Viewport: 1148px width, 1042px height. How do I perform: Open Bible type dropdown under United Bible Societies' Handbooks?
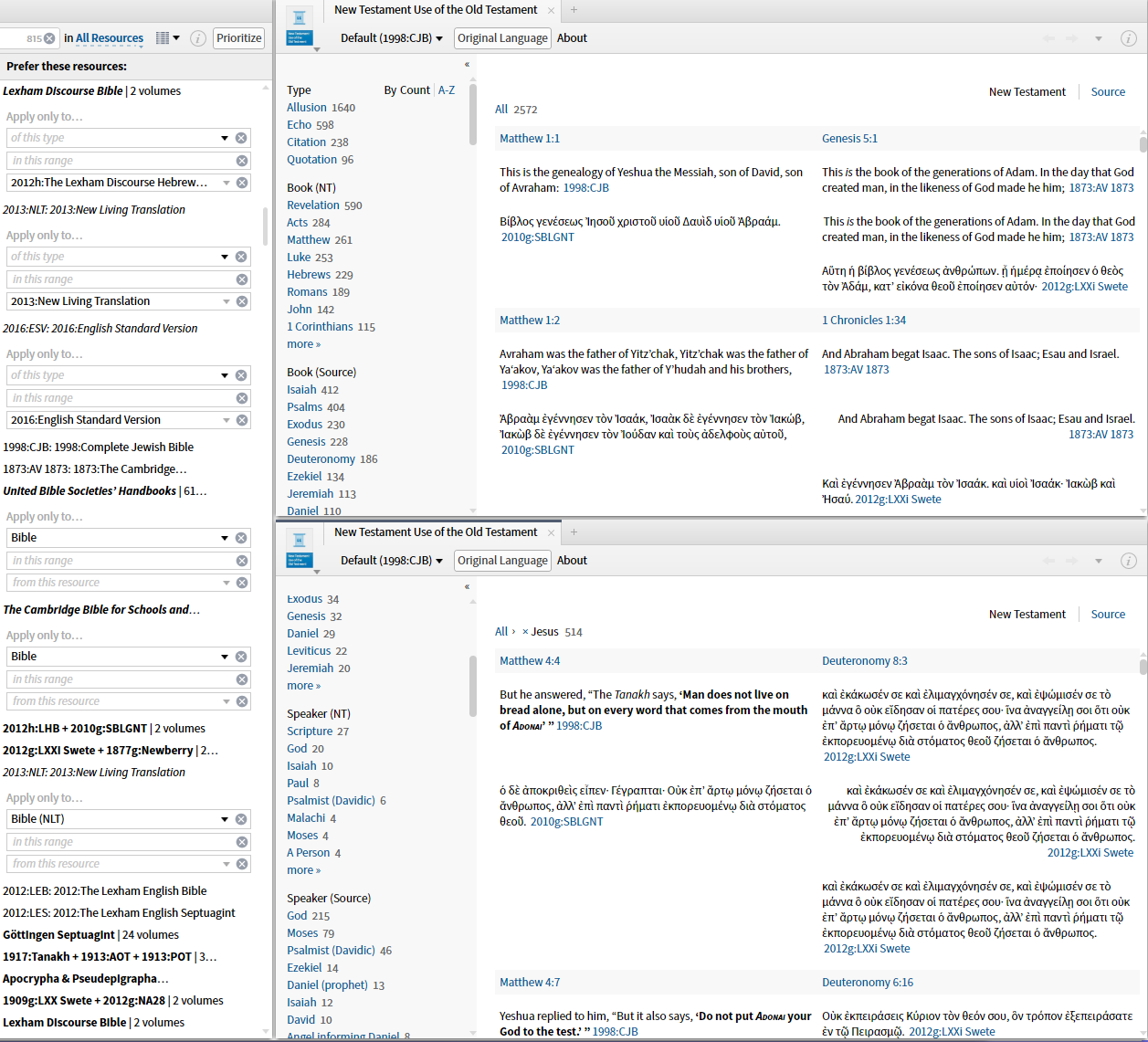225,538
